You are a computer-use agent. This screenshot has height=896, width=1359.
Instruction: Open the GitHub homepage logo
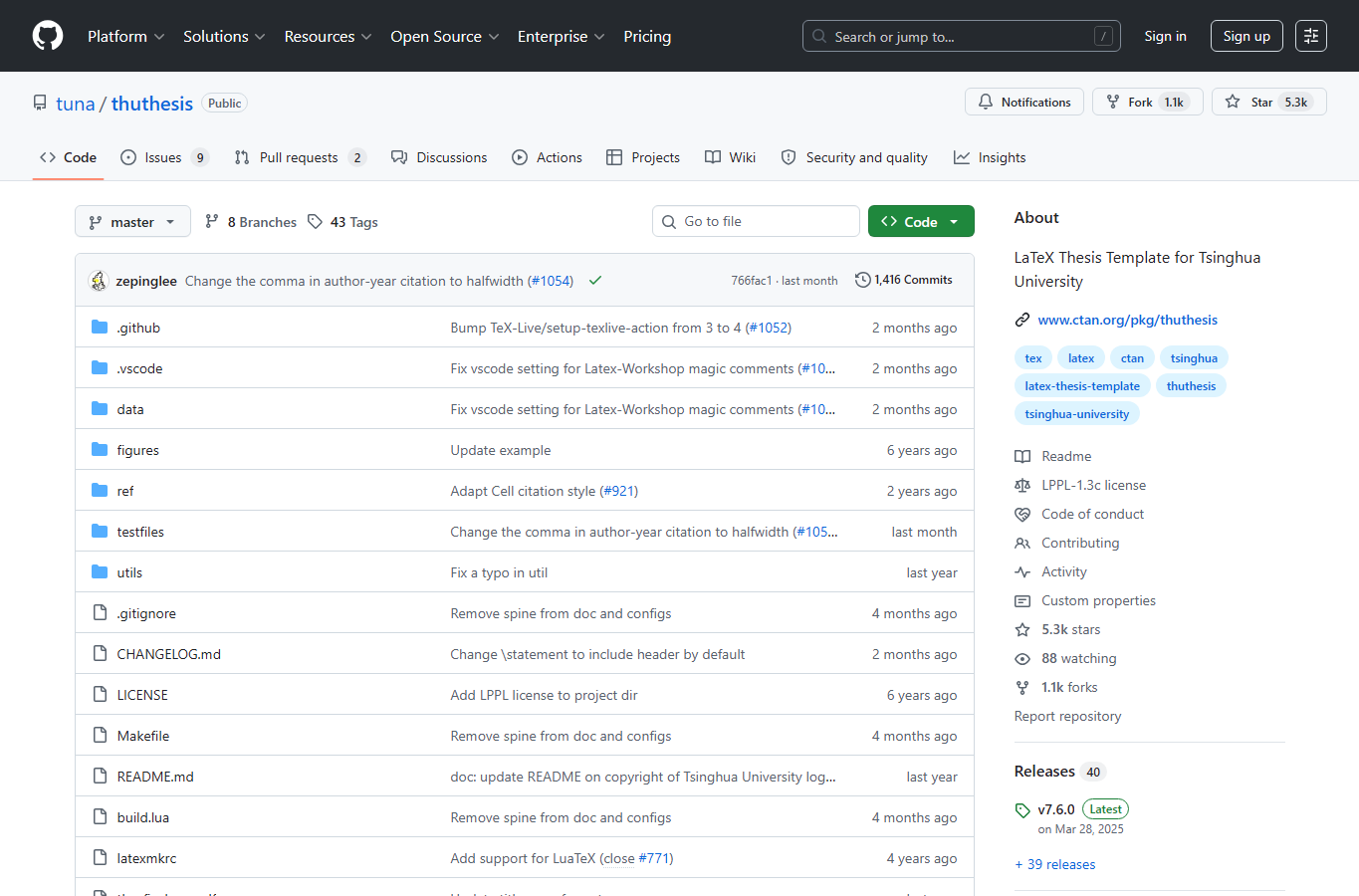[x=48, y=36]
